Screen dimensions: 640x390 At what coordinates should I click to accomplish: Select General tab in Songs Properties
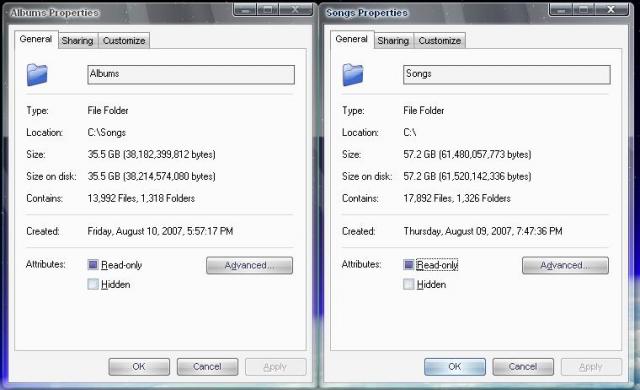pos(351,40)
